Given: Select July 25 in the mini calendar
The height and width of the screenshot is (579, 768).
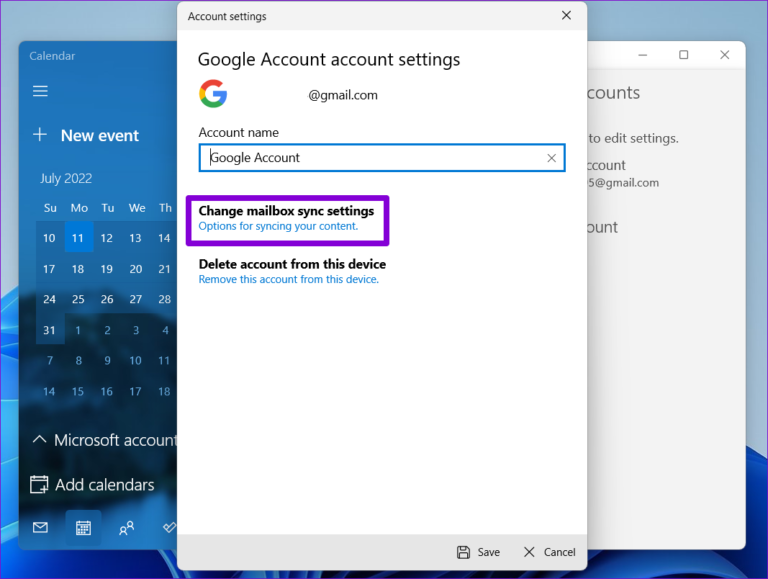Looking at the screenshot, I should (x=78, y=299).
